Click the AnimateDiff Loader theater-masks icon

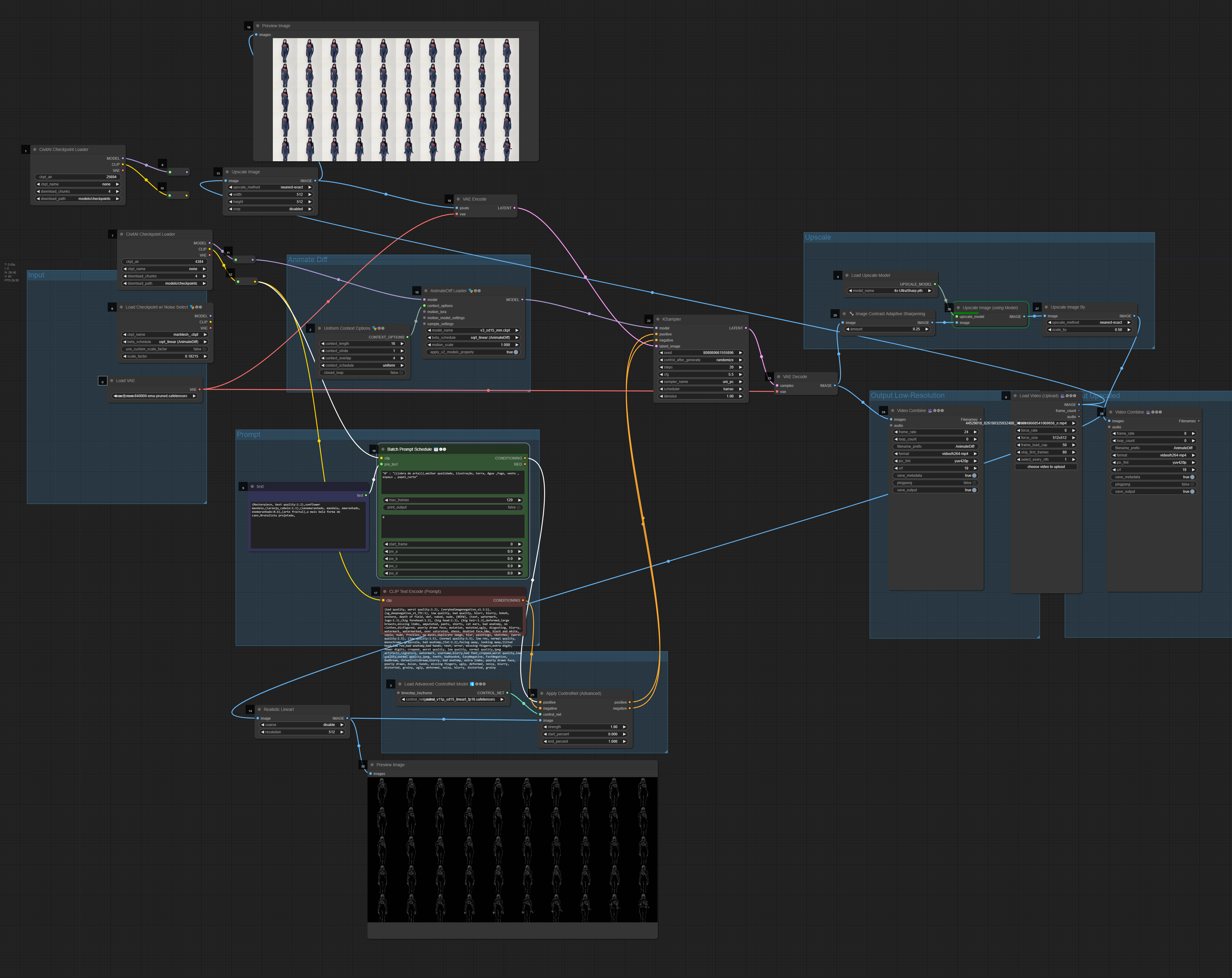470,290
